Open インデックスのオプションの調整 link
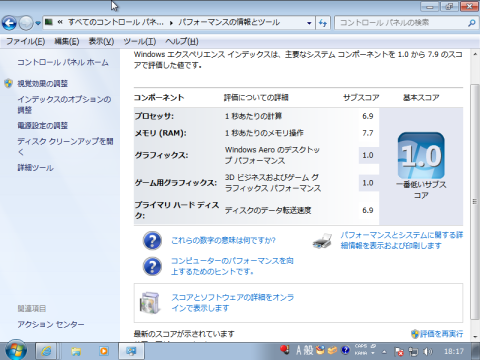The image size is (480, 360). pos(64,105)
